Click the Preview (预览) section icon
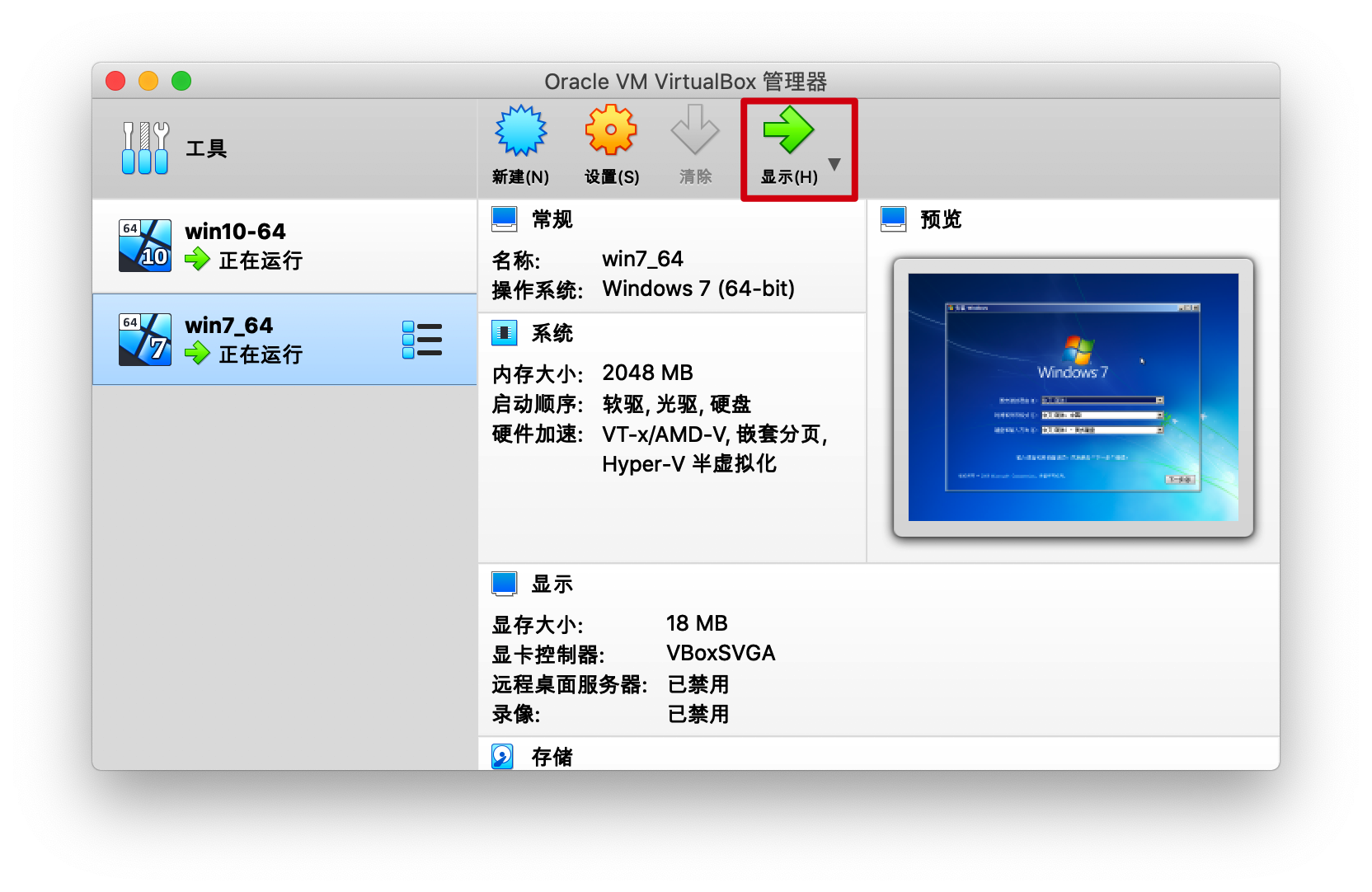The height and width of the screenshot is (892, 1372). point(893,219)
